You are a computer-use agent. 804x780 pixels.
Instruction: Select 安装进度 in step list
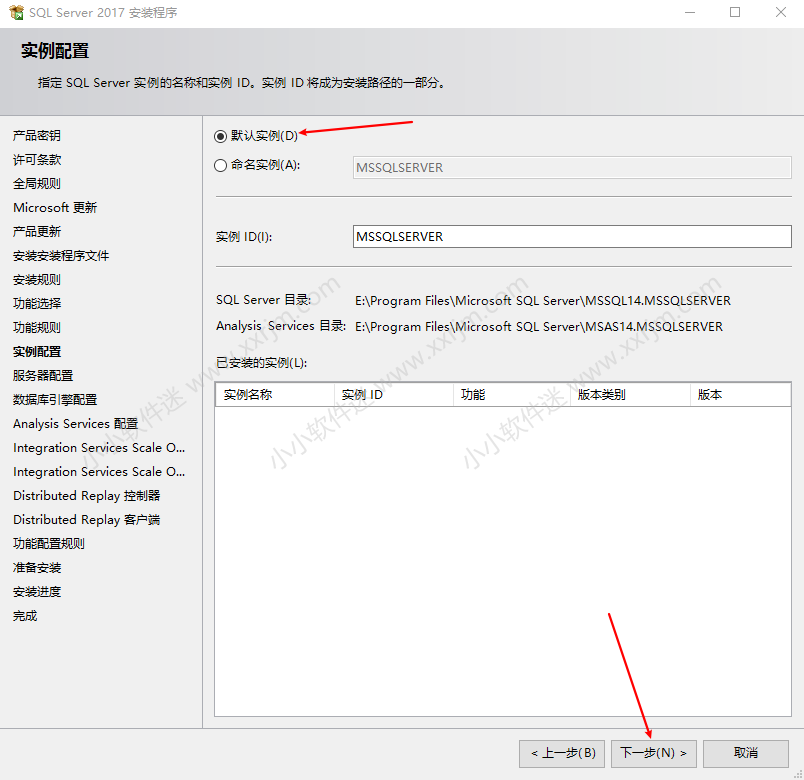pos(37,592)
